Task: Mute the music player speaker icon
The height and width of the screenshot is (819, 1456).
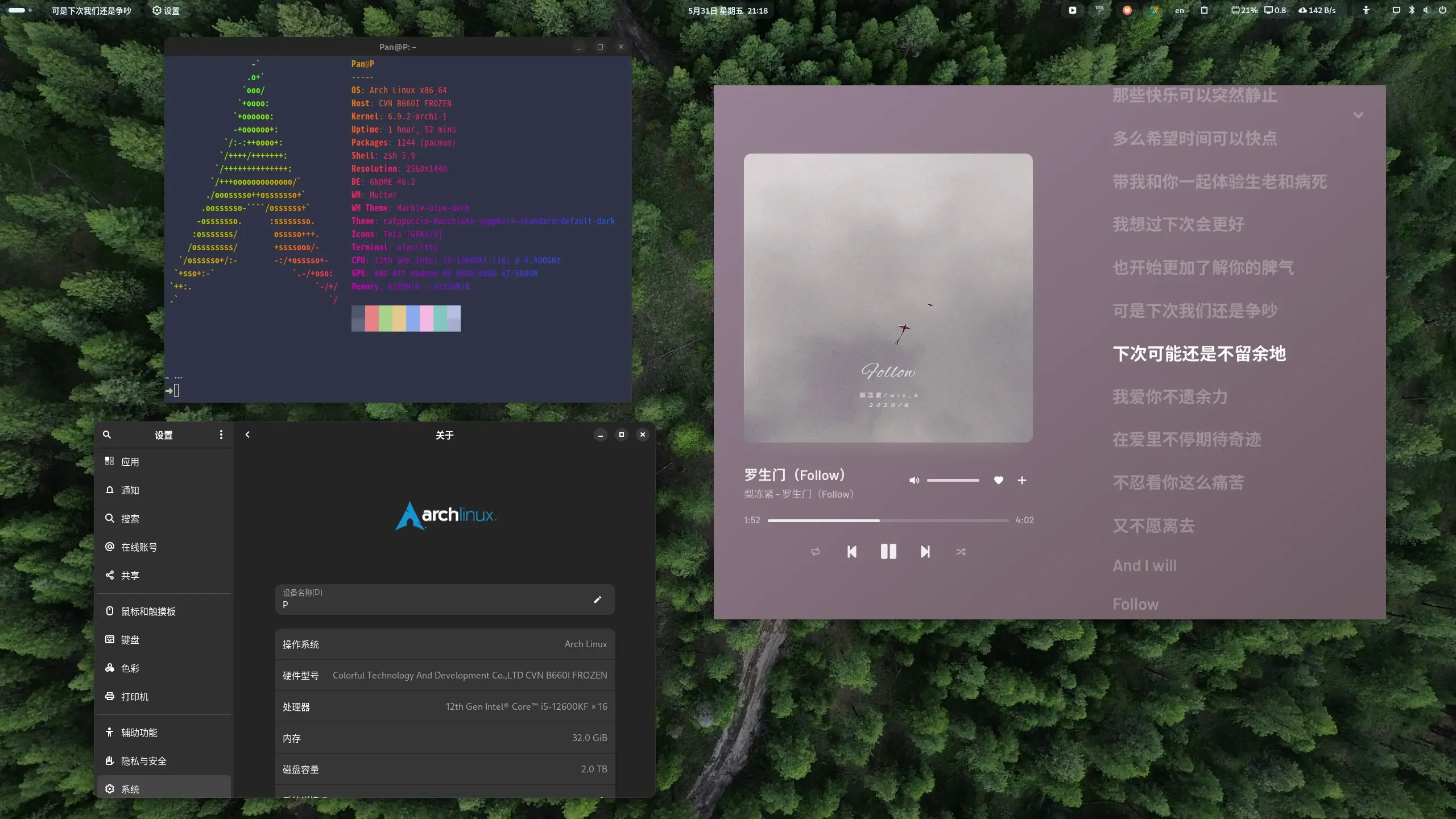Action: click(914, 480)
